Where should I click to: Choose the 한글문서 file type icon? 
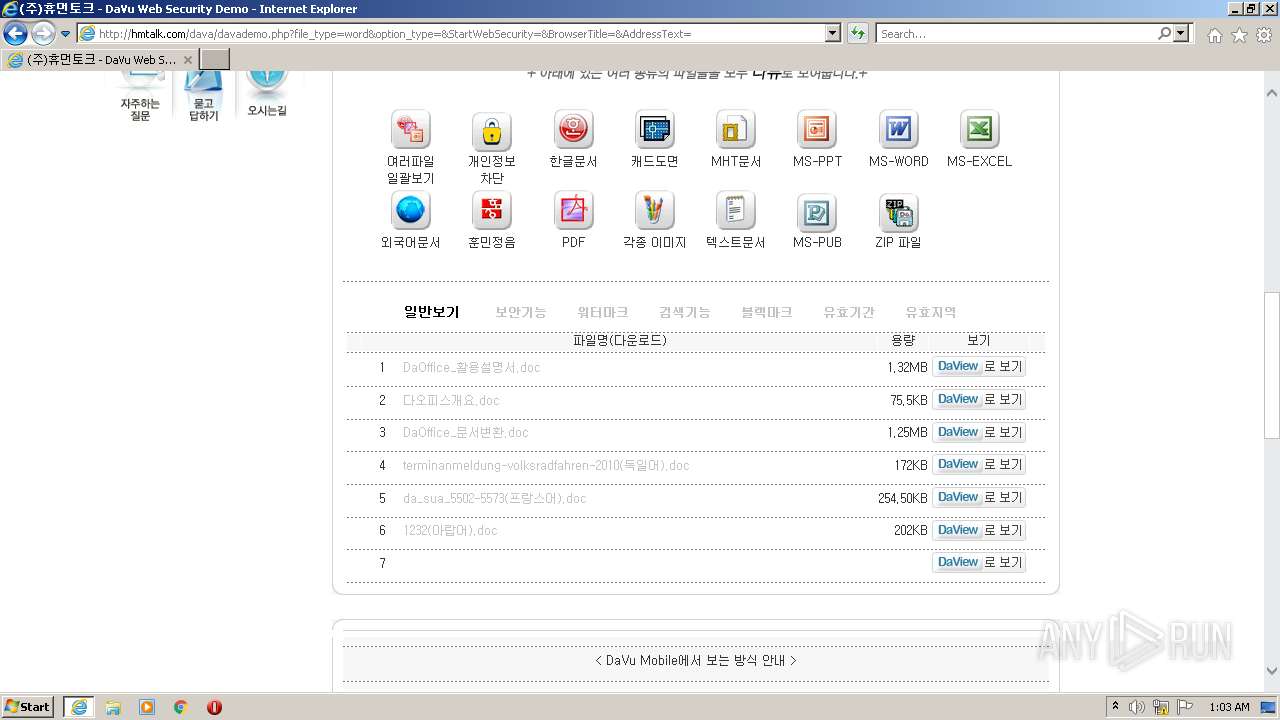(x=573, y=130)
